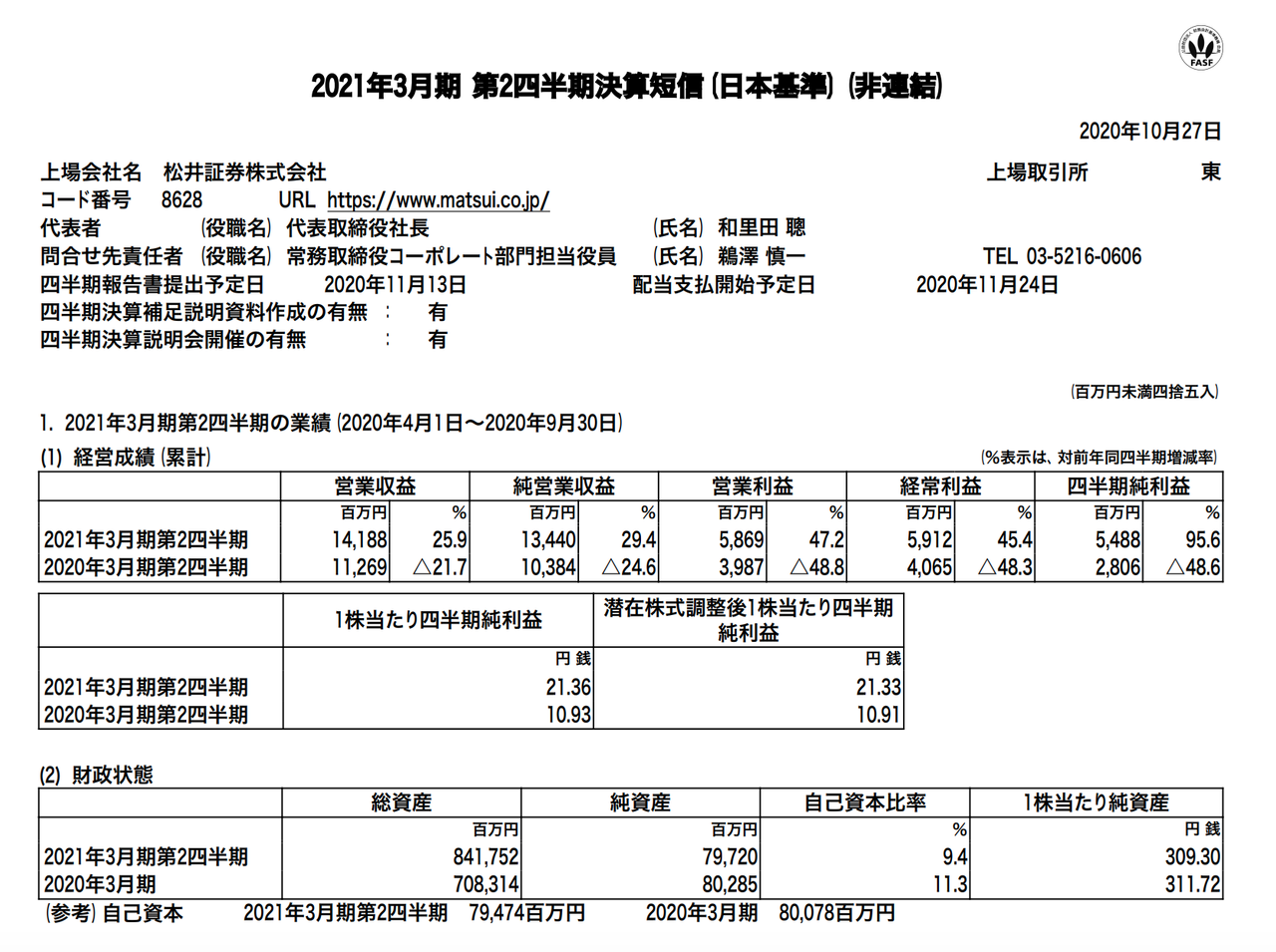Screen dimensions: 1276x952
Task: Select the percentage cell △48.8
Action: 816,568
